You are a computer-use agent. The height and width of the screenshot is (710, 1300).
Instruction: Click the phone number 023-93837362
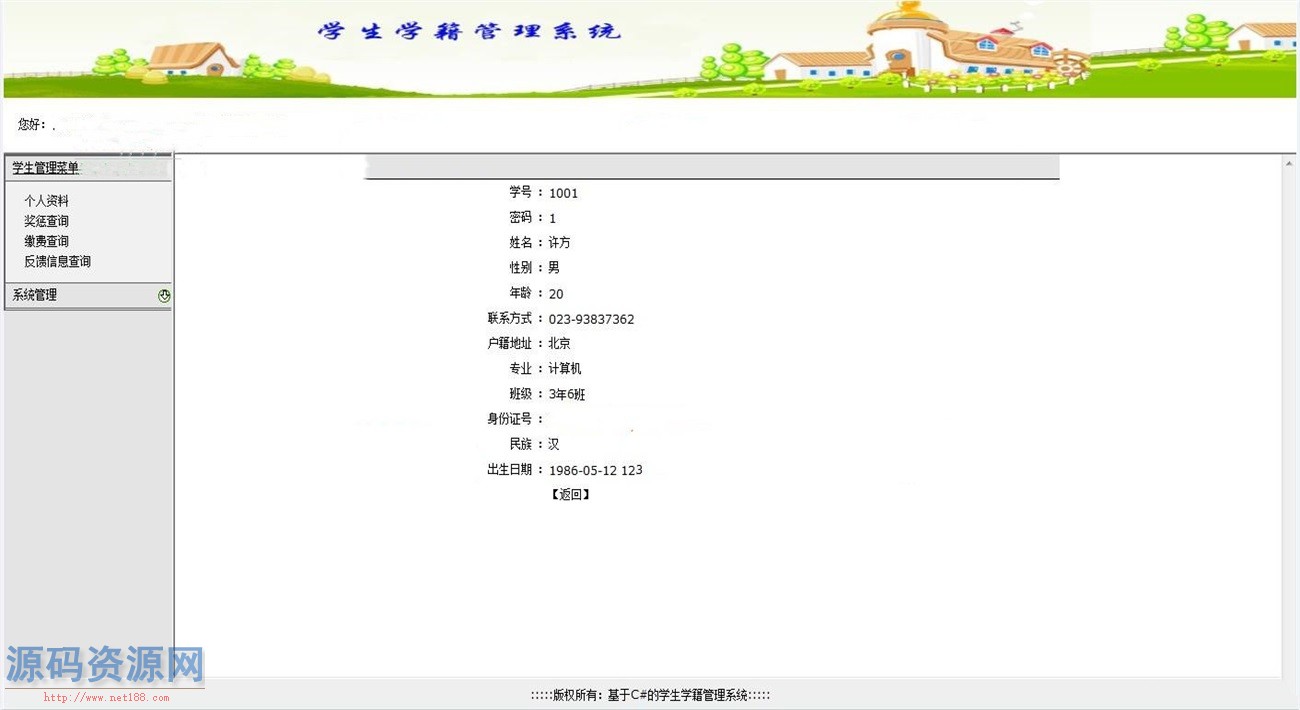(591, 319)
